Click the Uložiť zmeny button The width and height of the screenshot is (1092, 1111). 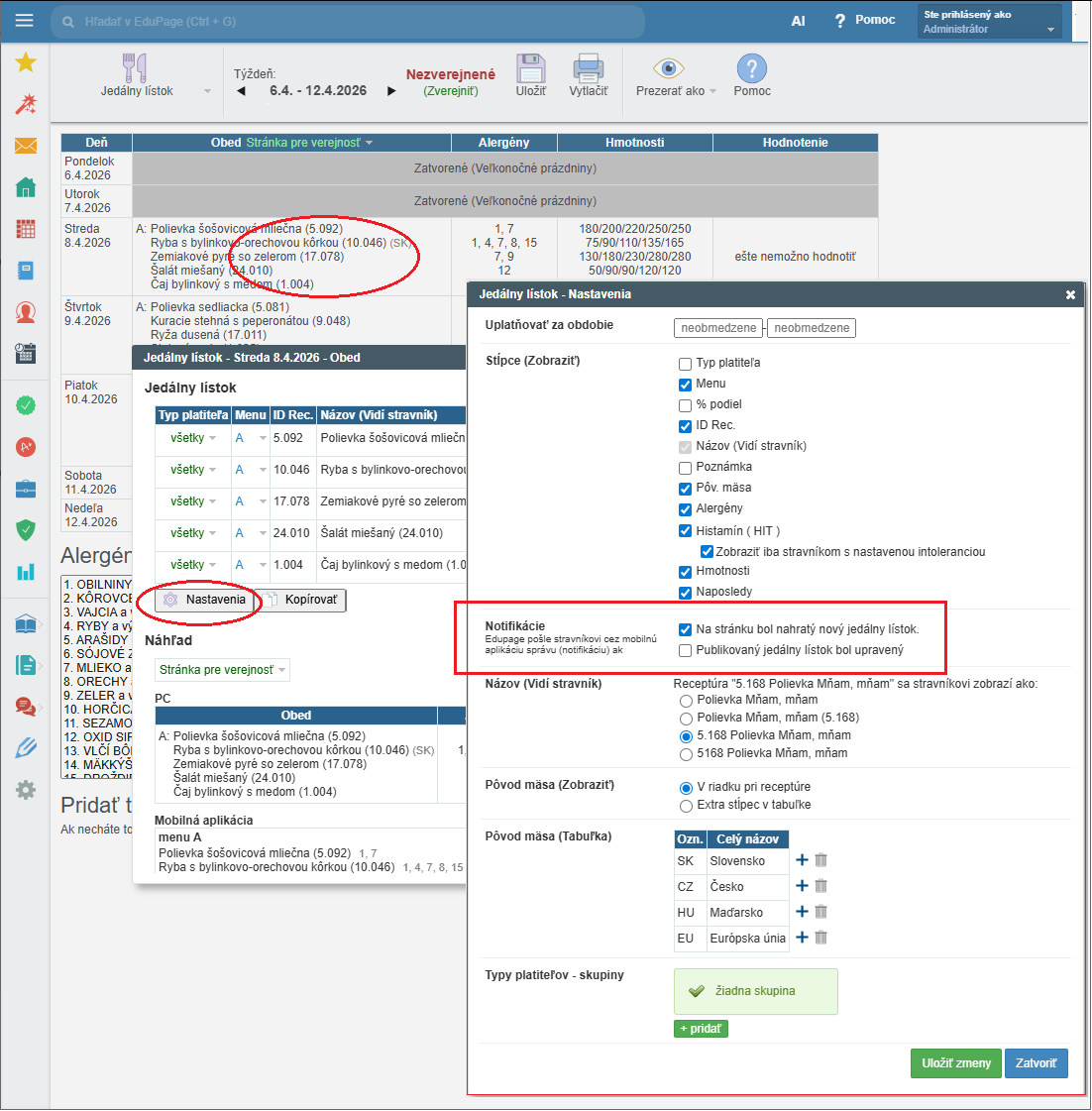[x=955, y=1063]
